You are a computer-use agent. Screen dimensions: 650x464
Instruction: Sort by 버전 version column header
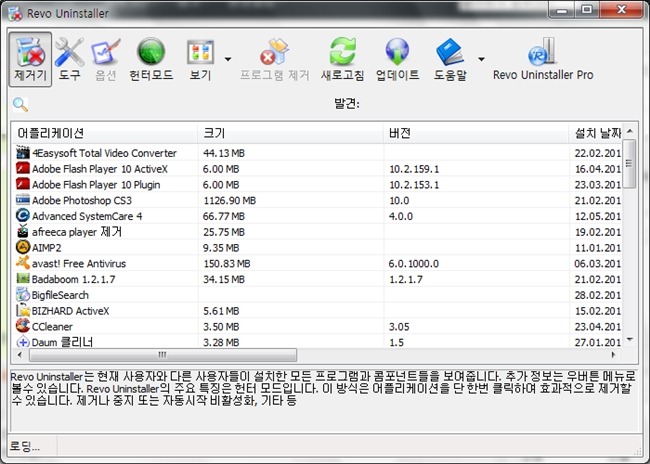(476, 133)
